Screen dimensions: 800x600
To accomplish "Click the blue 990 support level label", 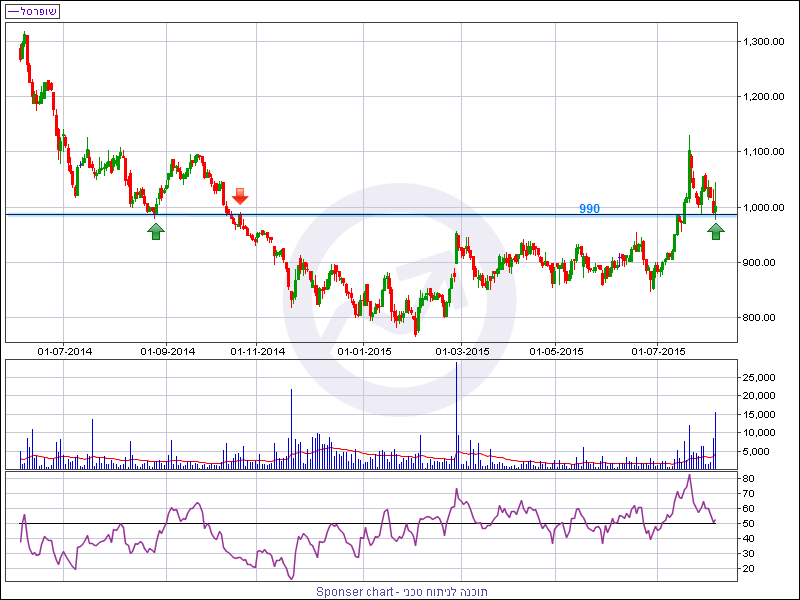I will [x=589, y=208].
